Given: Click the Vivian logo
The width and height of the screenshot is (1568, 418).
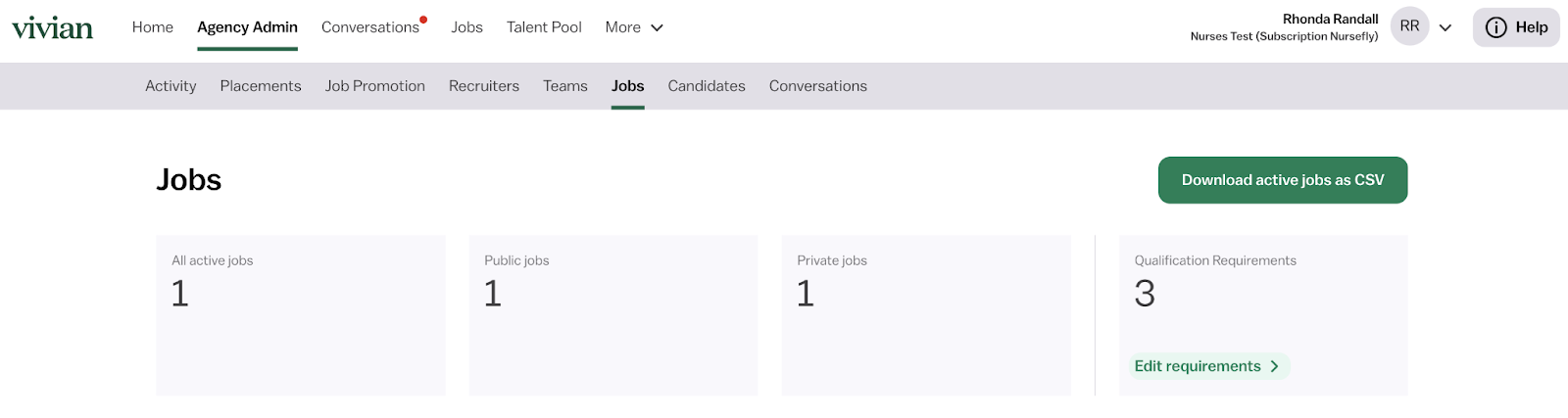Looking at the screenshot, I should (53, 27).
